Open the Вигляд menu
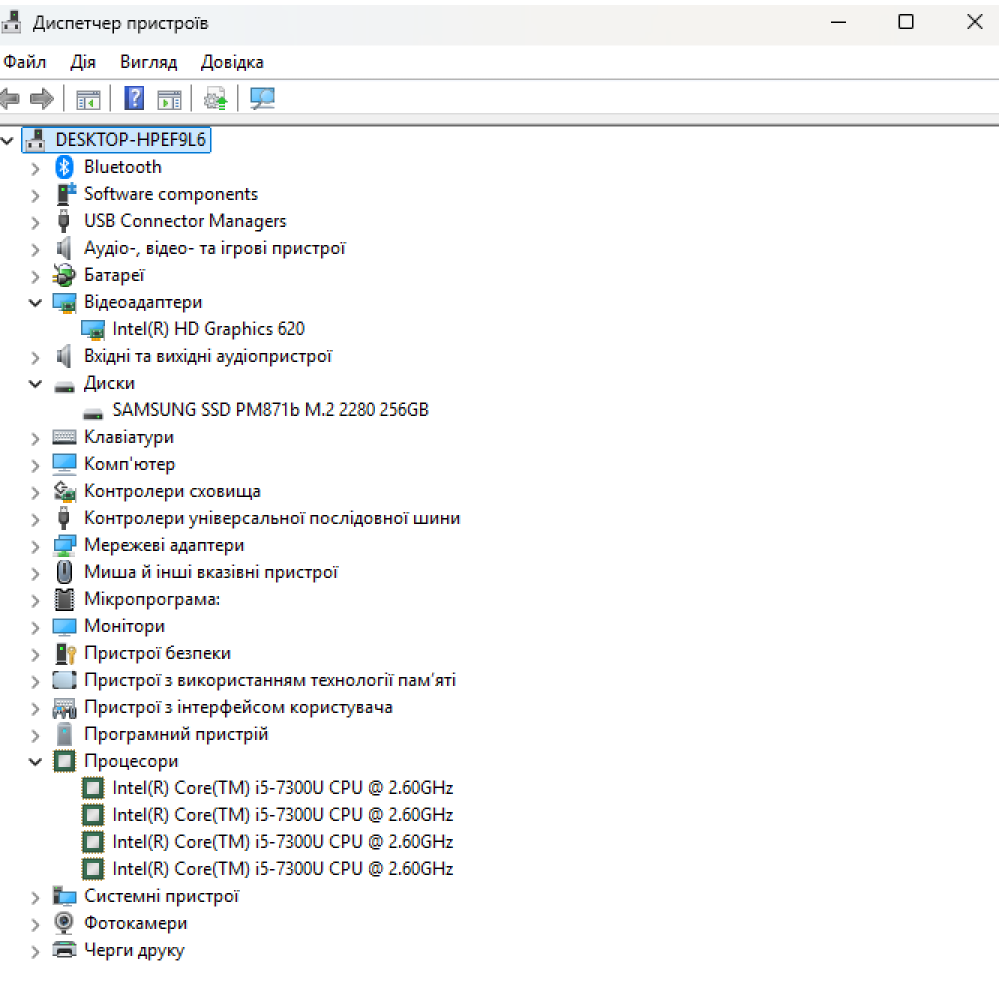1000x1000 pixels. pyautogui.click(x=148, y=62)
